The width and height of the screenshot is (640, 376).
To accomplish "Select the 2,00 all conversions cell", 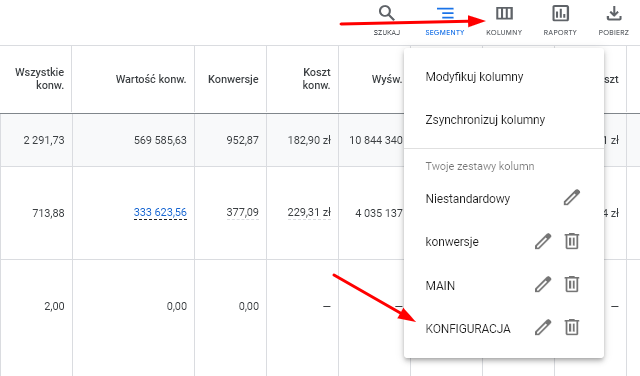I will (54, 306).
